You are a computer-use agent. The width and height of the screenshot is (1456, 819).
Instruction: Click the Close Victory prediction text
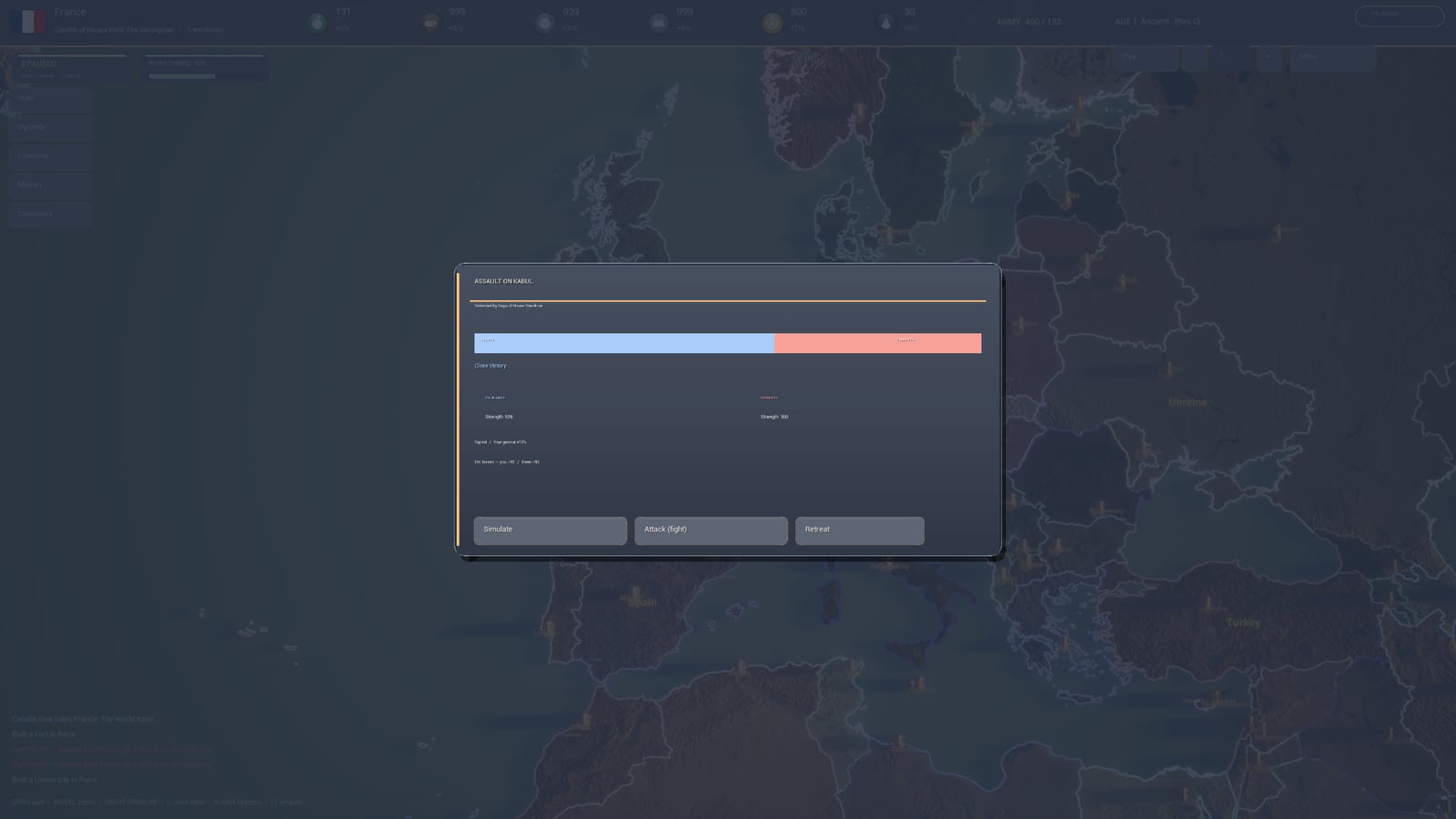(490, 366)
